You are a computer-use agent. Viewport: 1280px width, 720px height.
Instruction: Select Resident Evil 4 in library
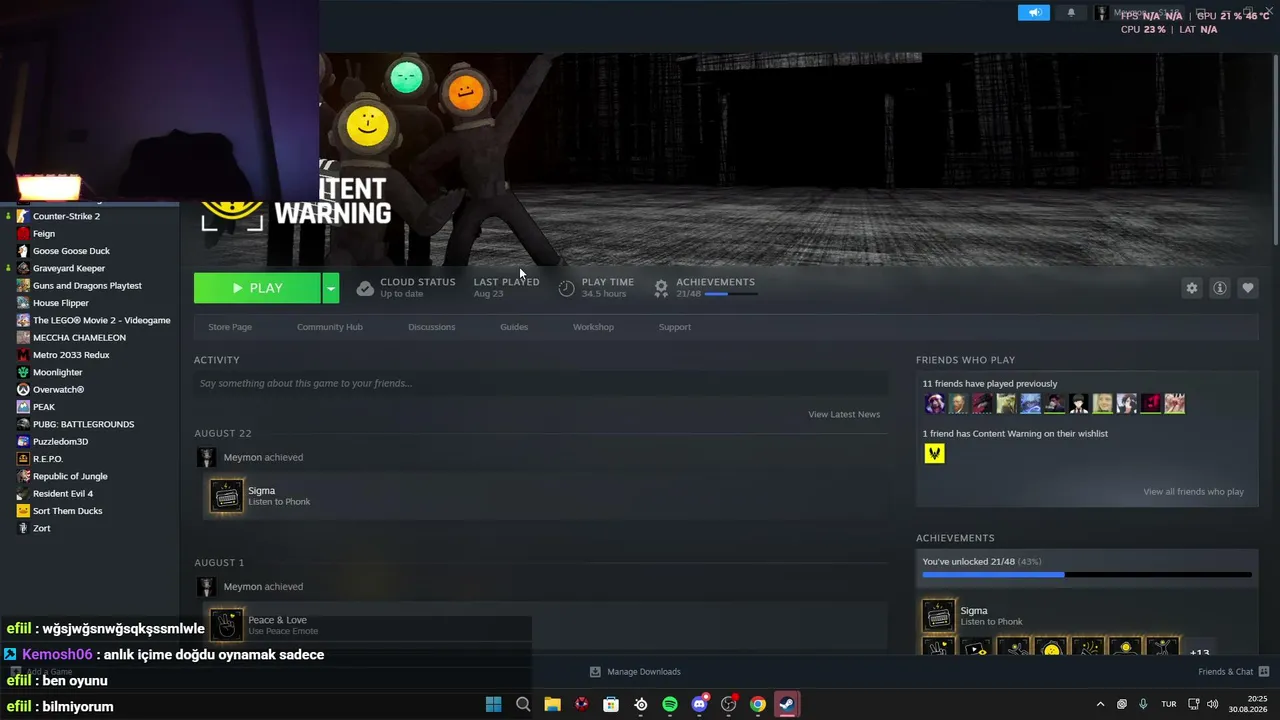coord(63,494)
